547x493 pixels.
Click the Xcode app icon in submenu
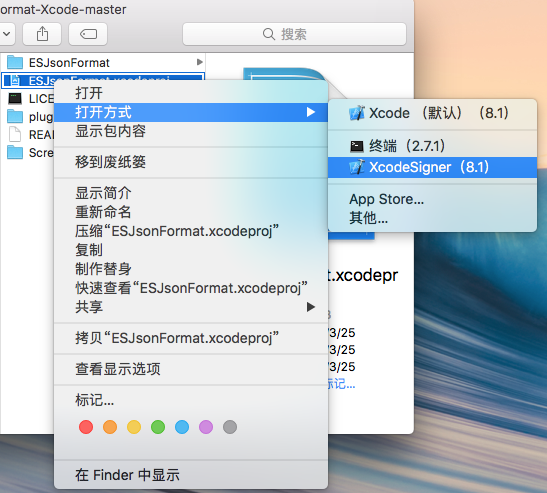[357, 113]
